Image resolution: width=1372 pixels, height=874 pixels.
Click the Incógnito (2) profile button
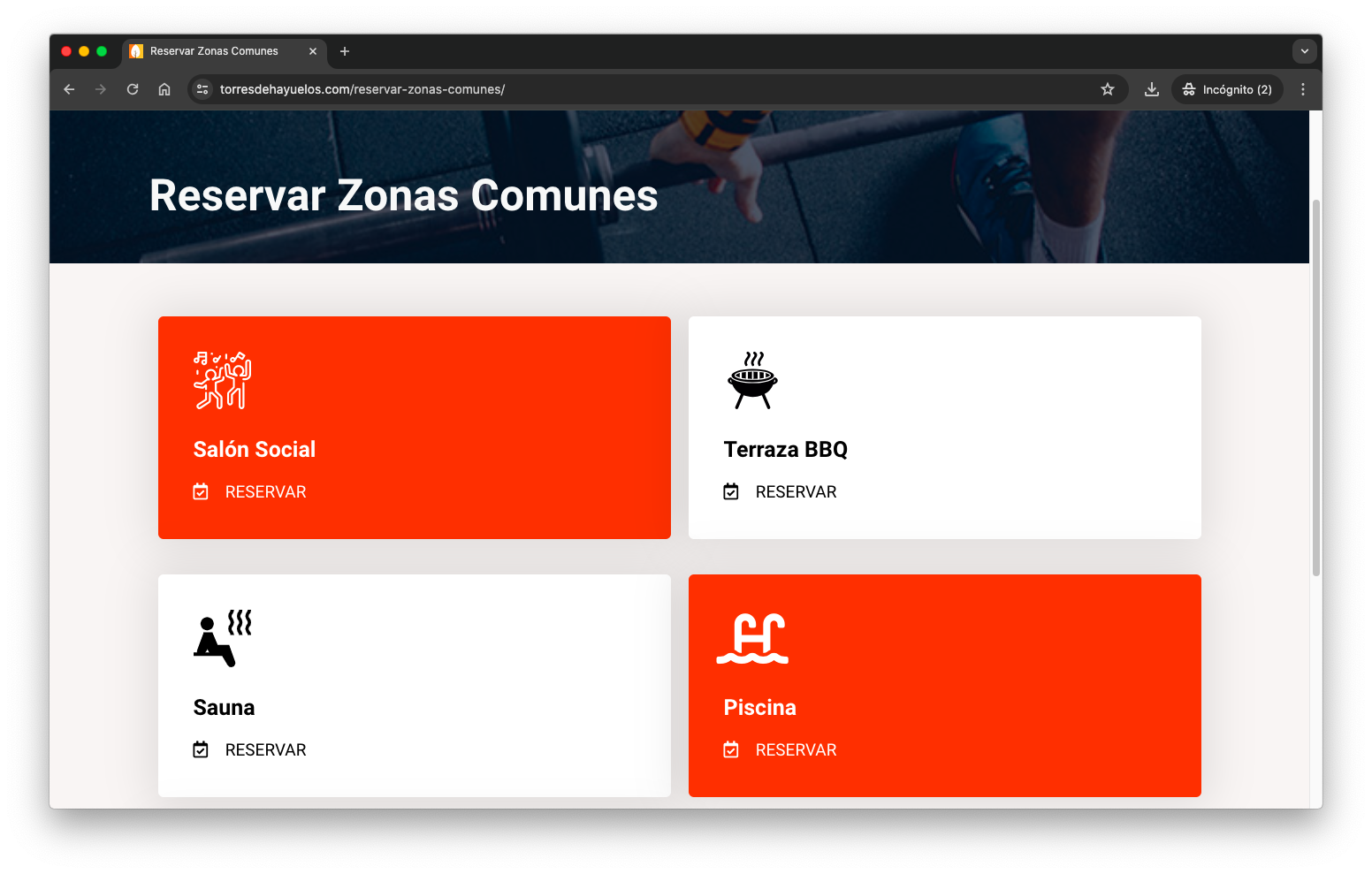(1227, 89)
